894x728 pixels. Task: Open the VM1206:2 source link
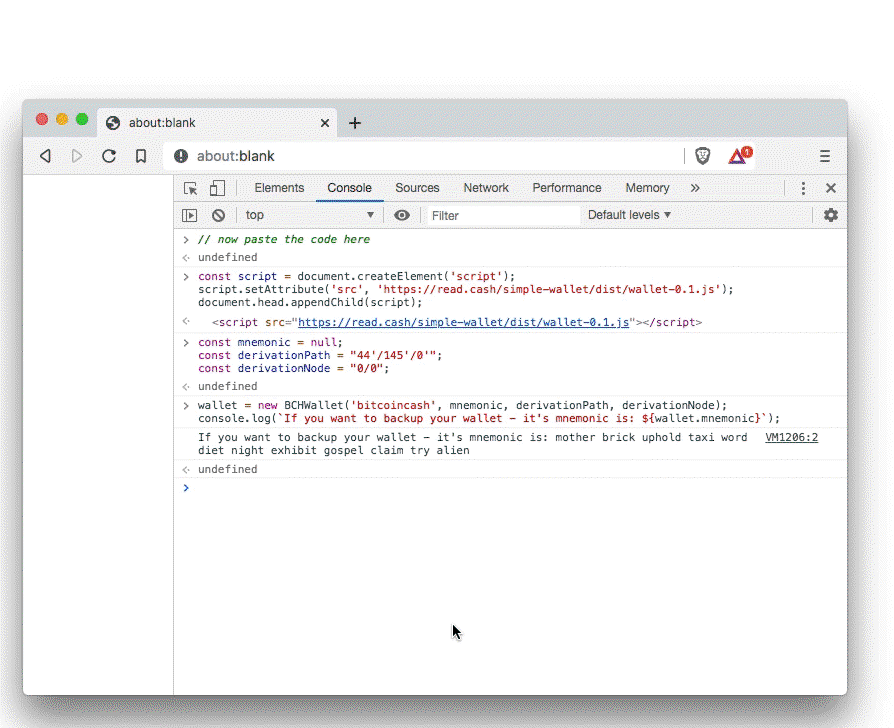(791, 437)
